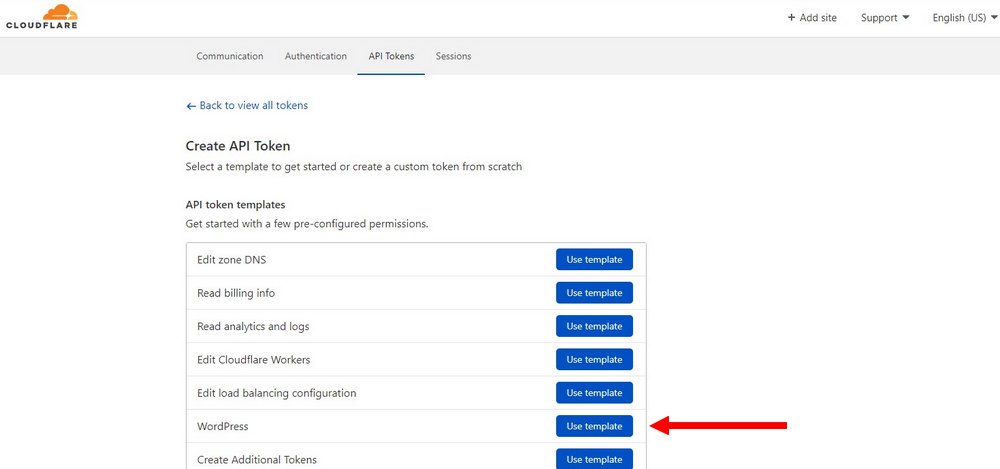Open the Sessions tab
The width and height of the screenshot is (1000, 469).
pyautogui.click(x=453, y=56)
